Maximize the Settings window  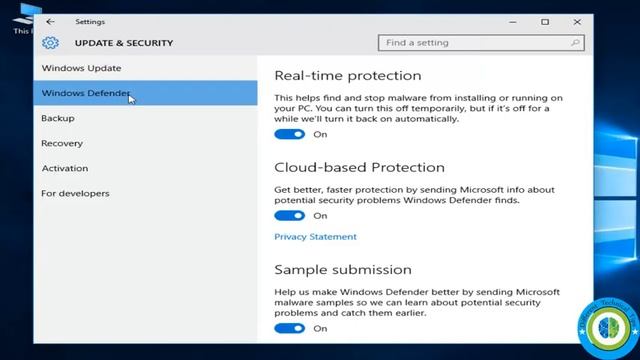pos(545,22)
